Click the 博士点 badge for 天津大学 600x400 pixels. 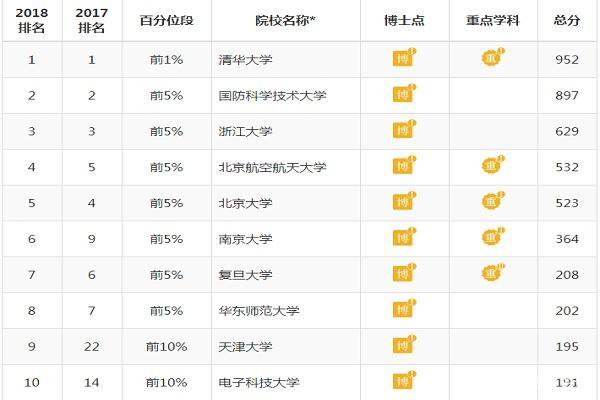404,344
